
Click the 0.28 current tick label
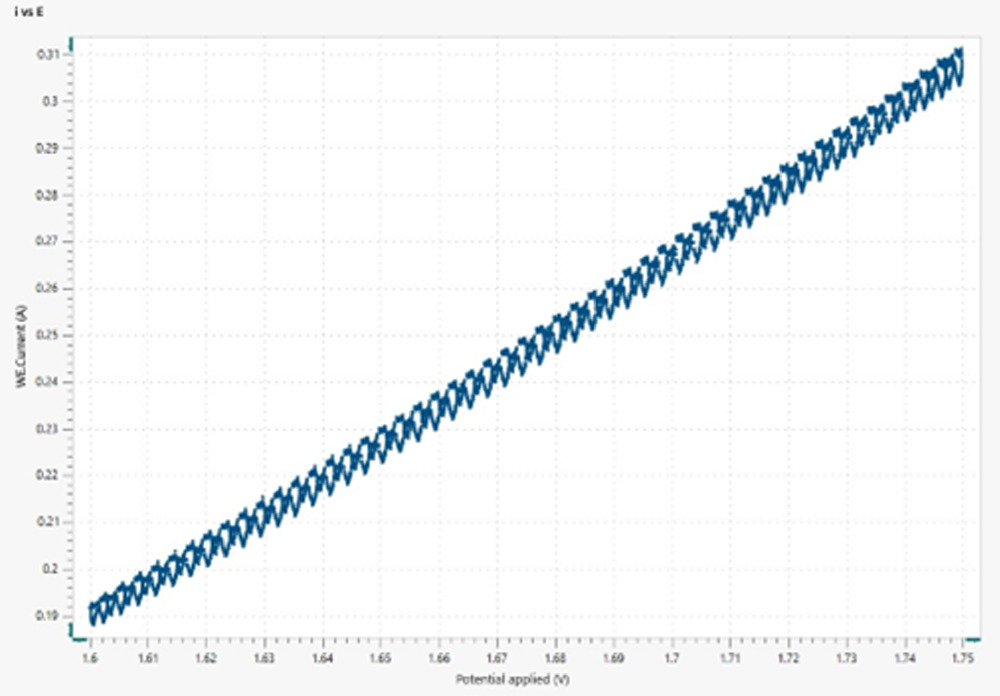(49, 194)
